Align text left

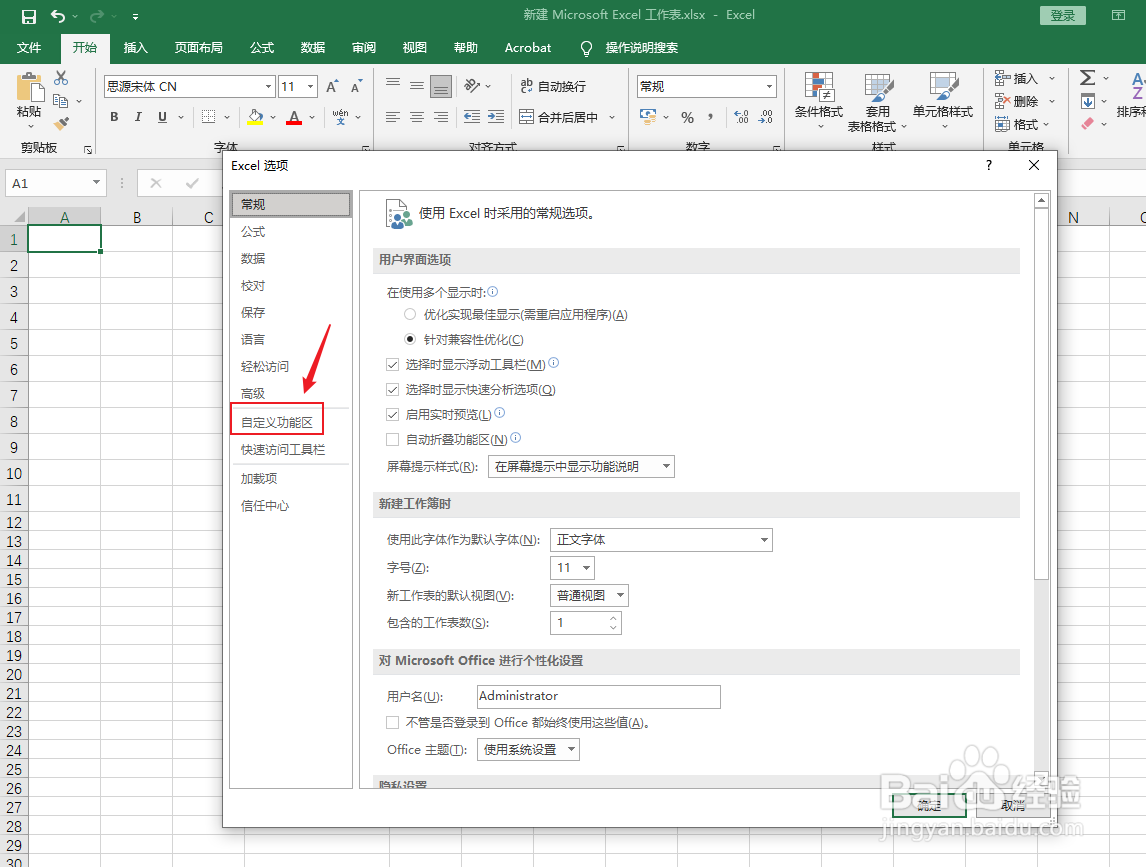click(x=392, y=117)
